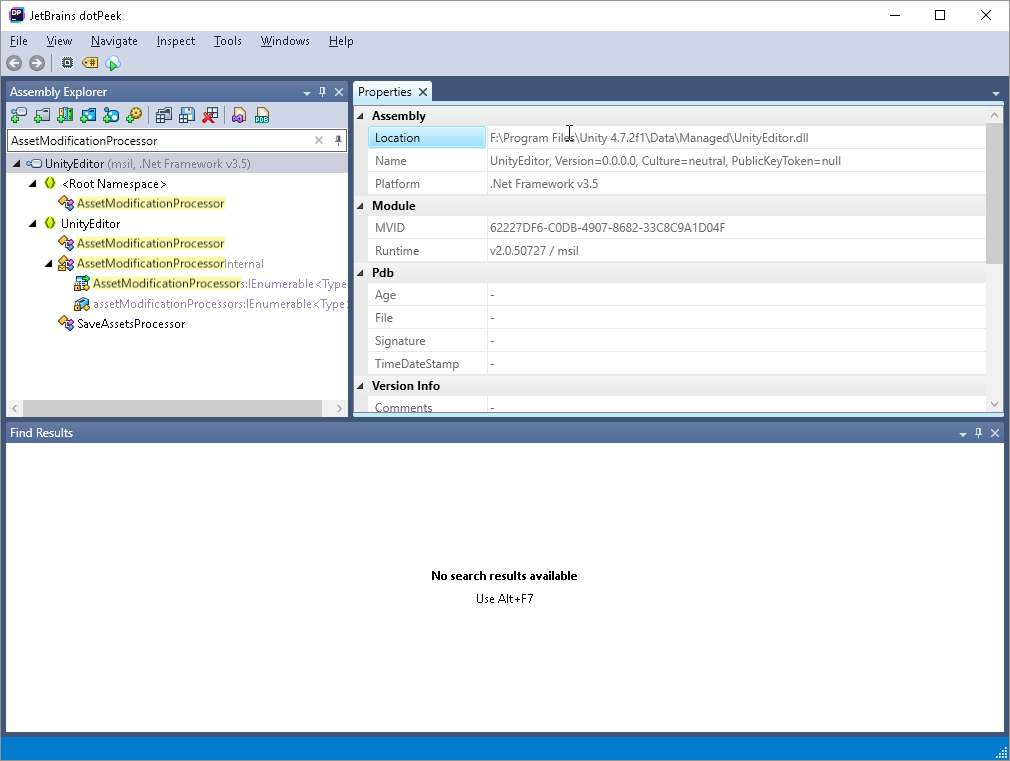Collapse the Pdb properties section
The height and width of the screenshot is (761, 1010).
pyautogui.click(x=360, y=273)
